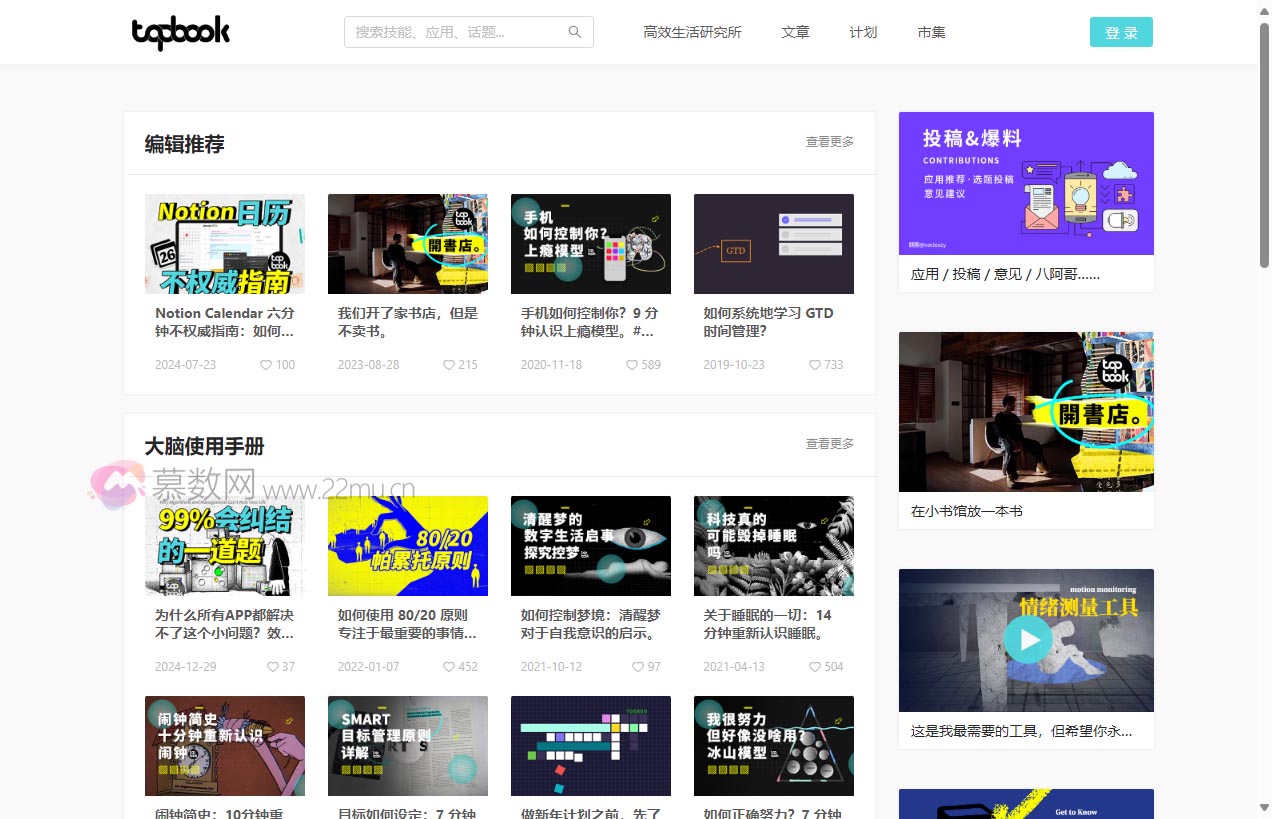
Task: Like the Notion Calendar video with the heart icon
Action: 263,365
